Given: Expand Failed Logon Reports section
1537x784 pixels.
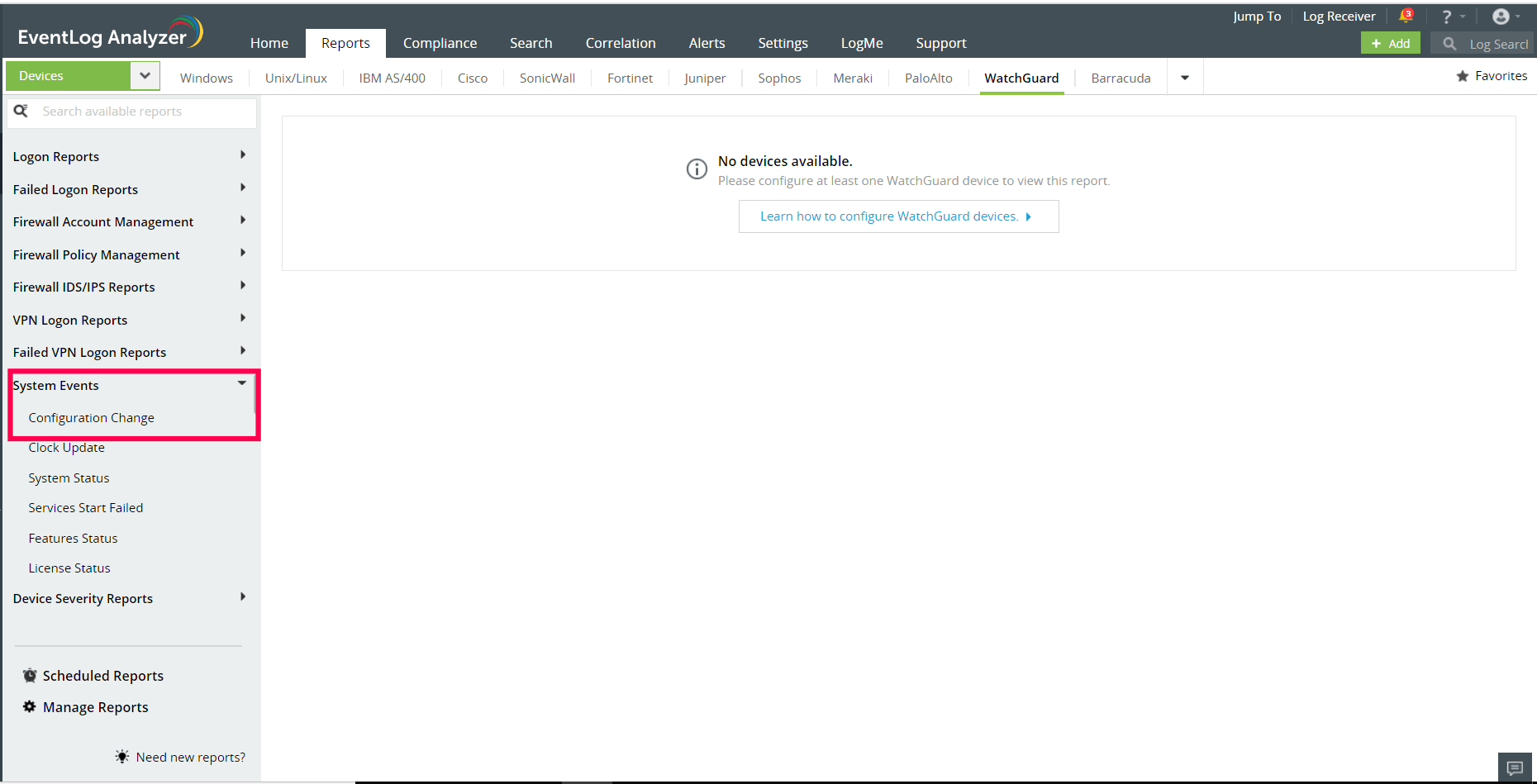Looking at the screenshot, I should pos(243,188).
